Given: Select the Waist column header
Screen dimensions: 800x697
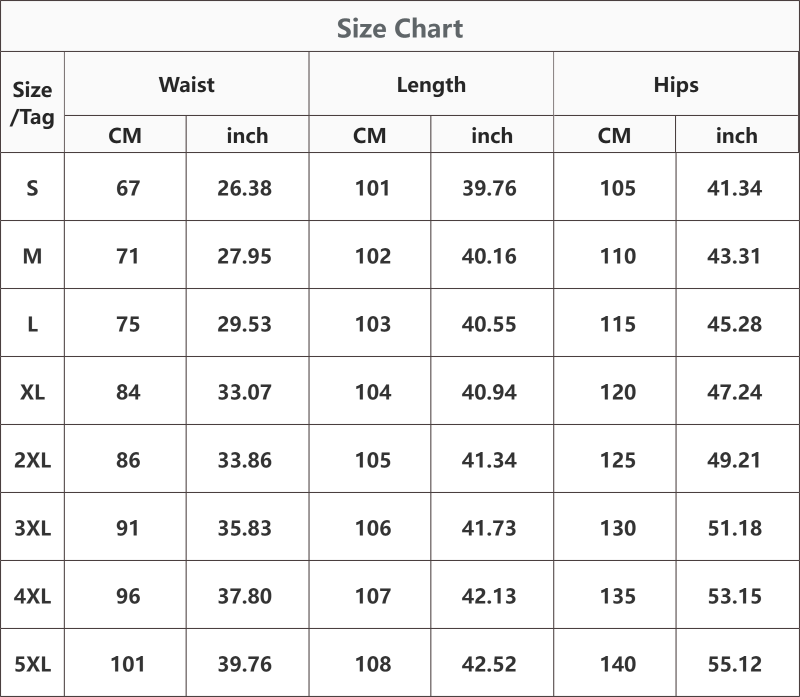Looking at the screenshot, I should pyautogui.click(x=187, y=84).
